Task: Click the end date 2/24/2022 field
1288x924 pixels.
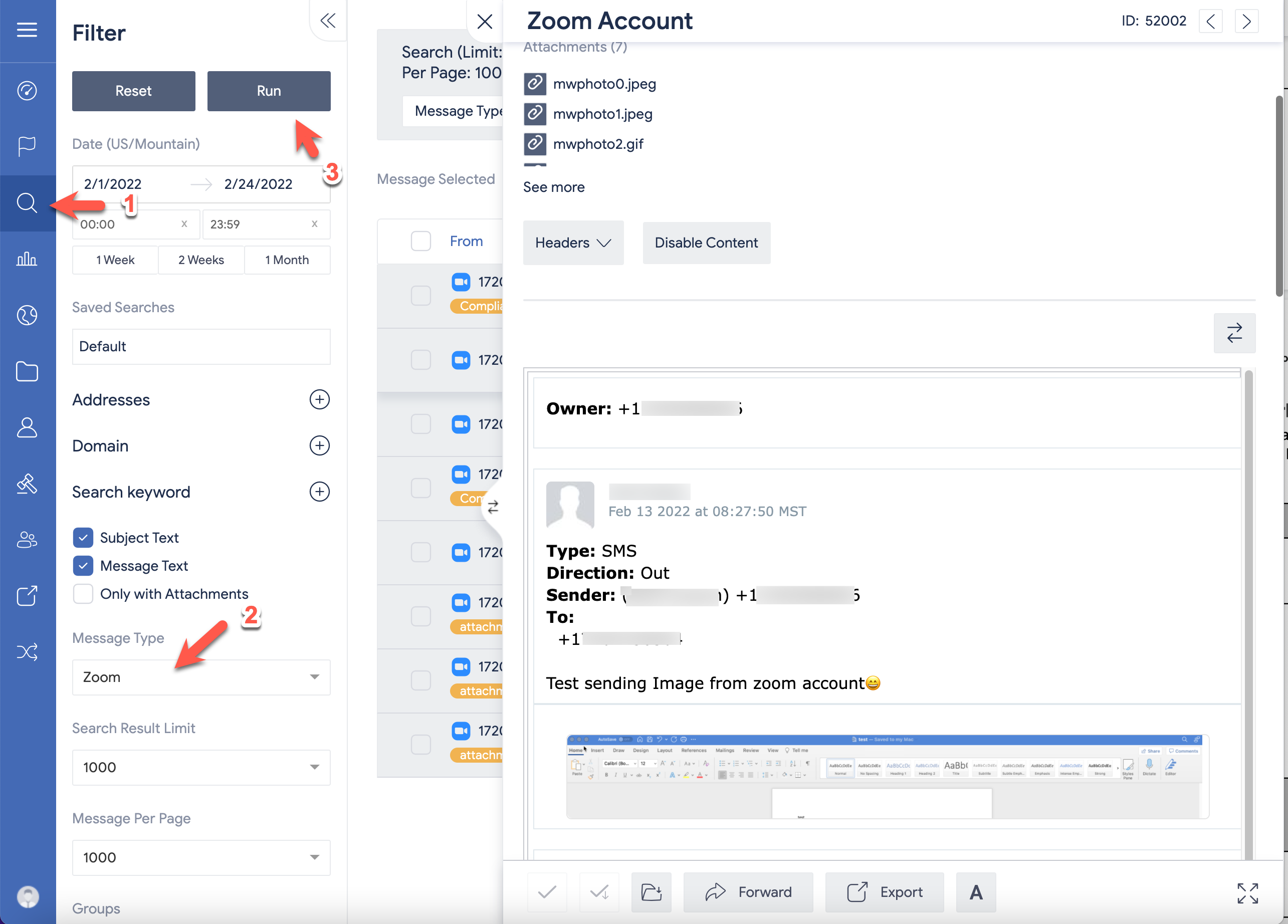Action: [259, 183]
